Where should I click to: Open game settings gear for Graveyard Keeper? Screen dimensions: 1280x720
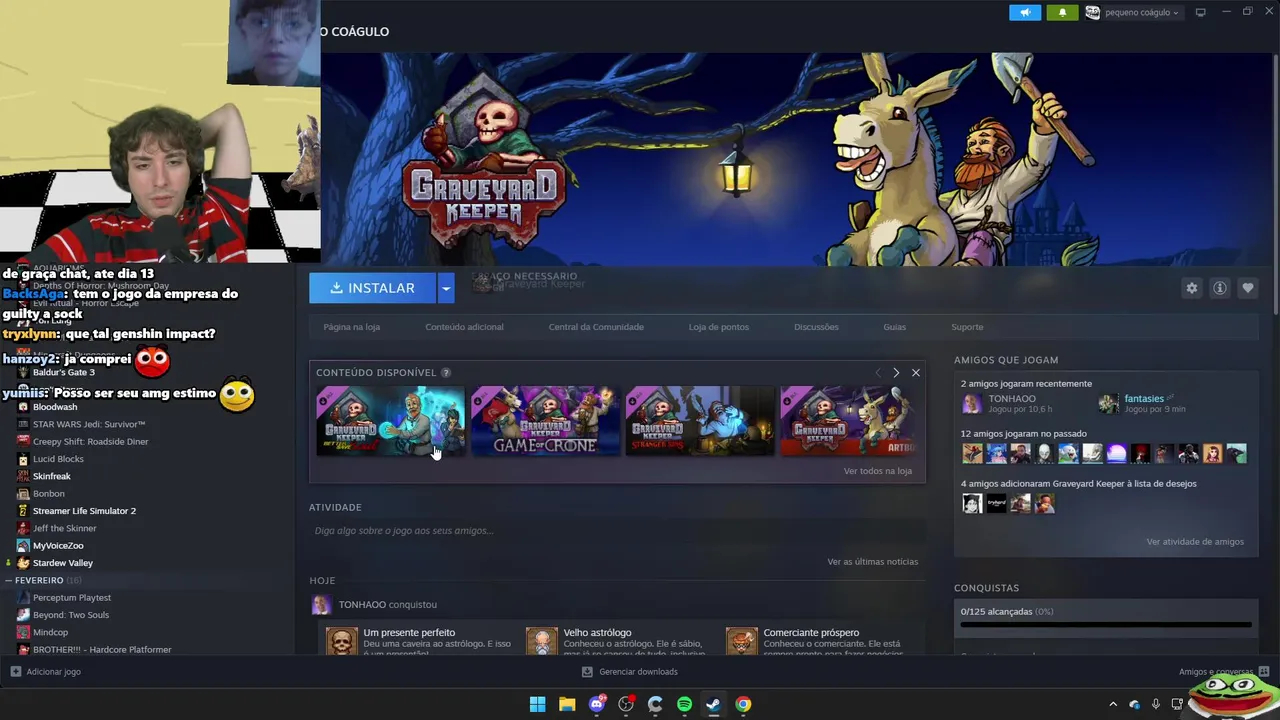tap(1191, 288)
